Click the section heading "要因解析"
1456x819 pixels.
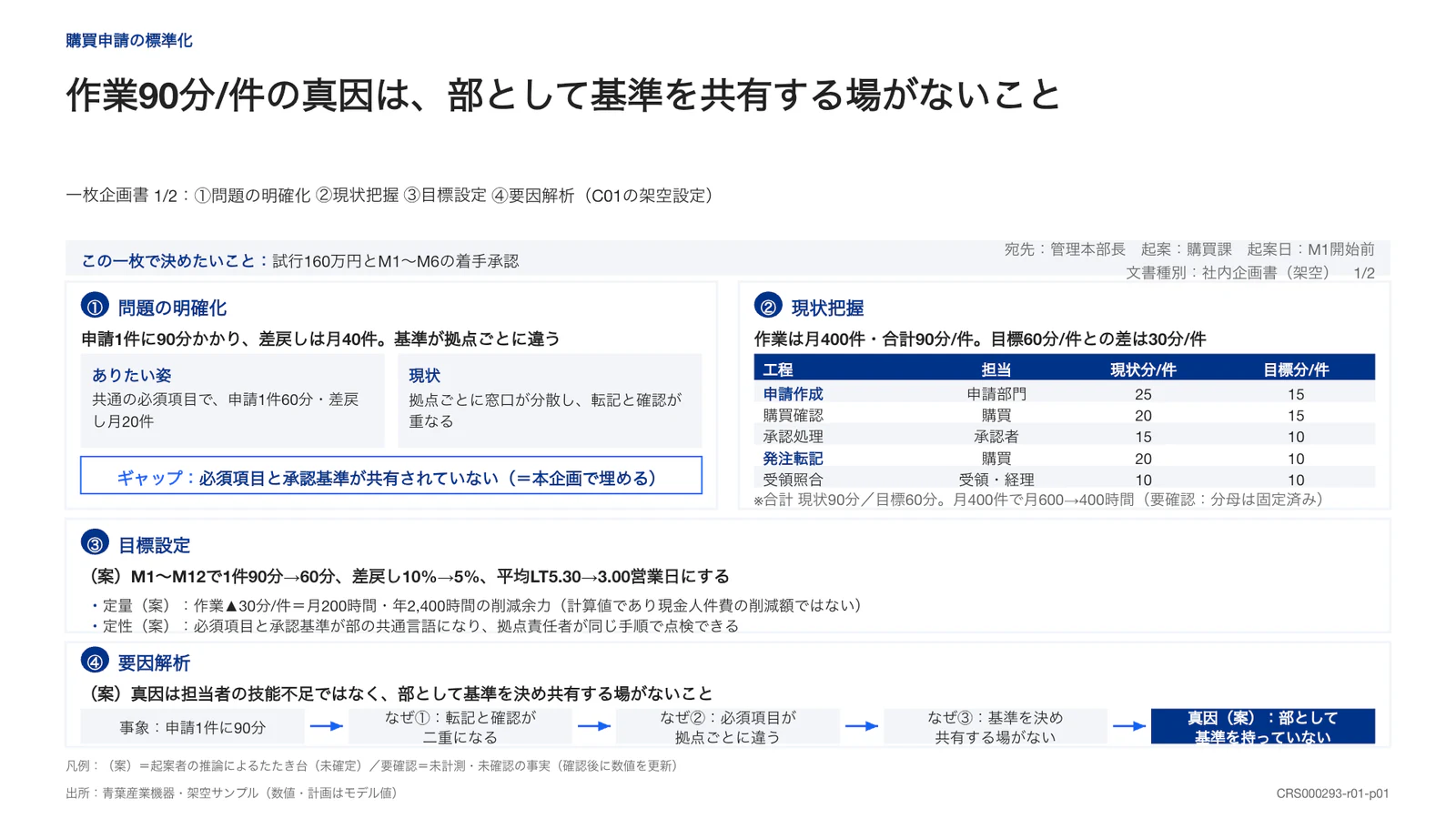[154, 662]
